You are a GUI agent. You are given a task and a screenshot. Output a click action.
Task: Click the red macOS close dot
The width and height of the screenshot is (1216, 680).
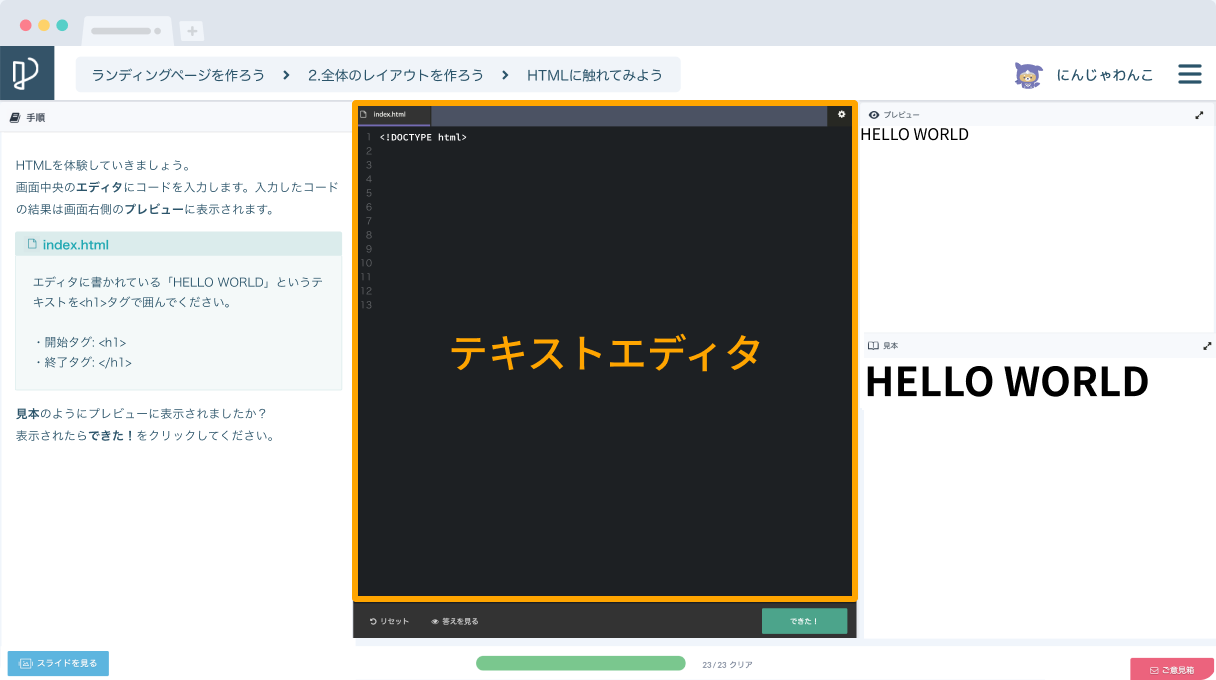pyautogui.click(x=26, y=26)
